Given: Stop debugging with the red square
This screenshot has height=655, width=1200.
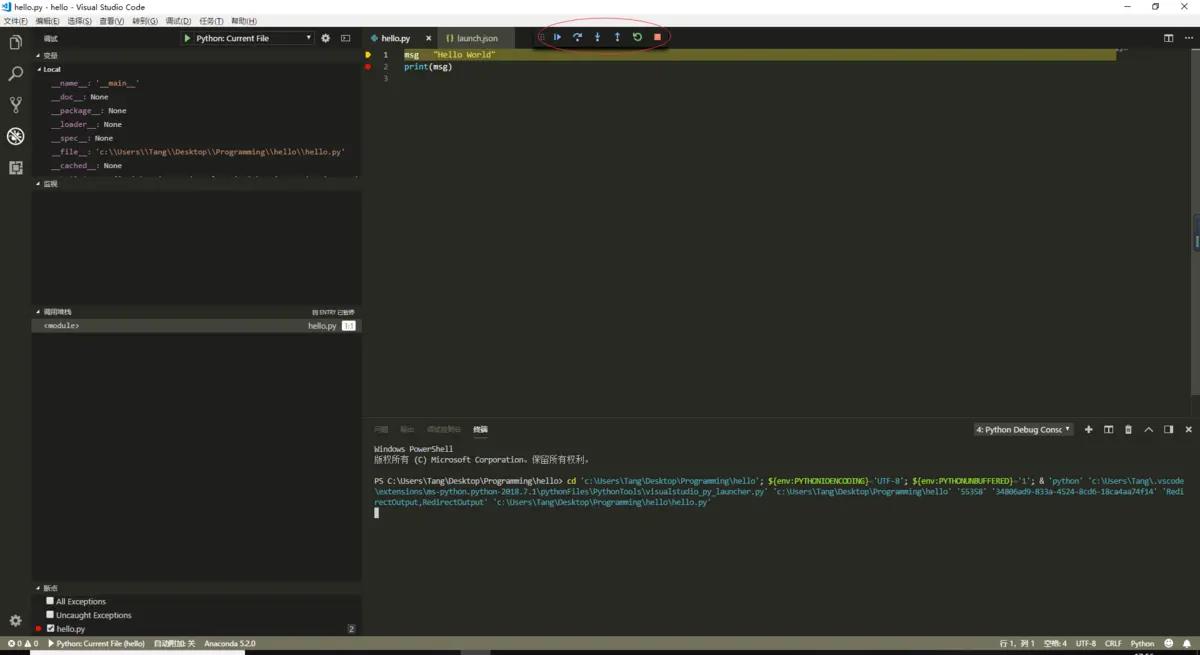Looking at the screenshot, I should point(657,37).
